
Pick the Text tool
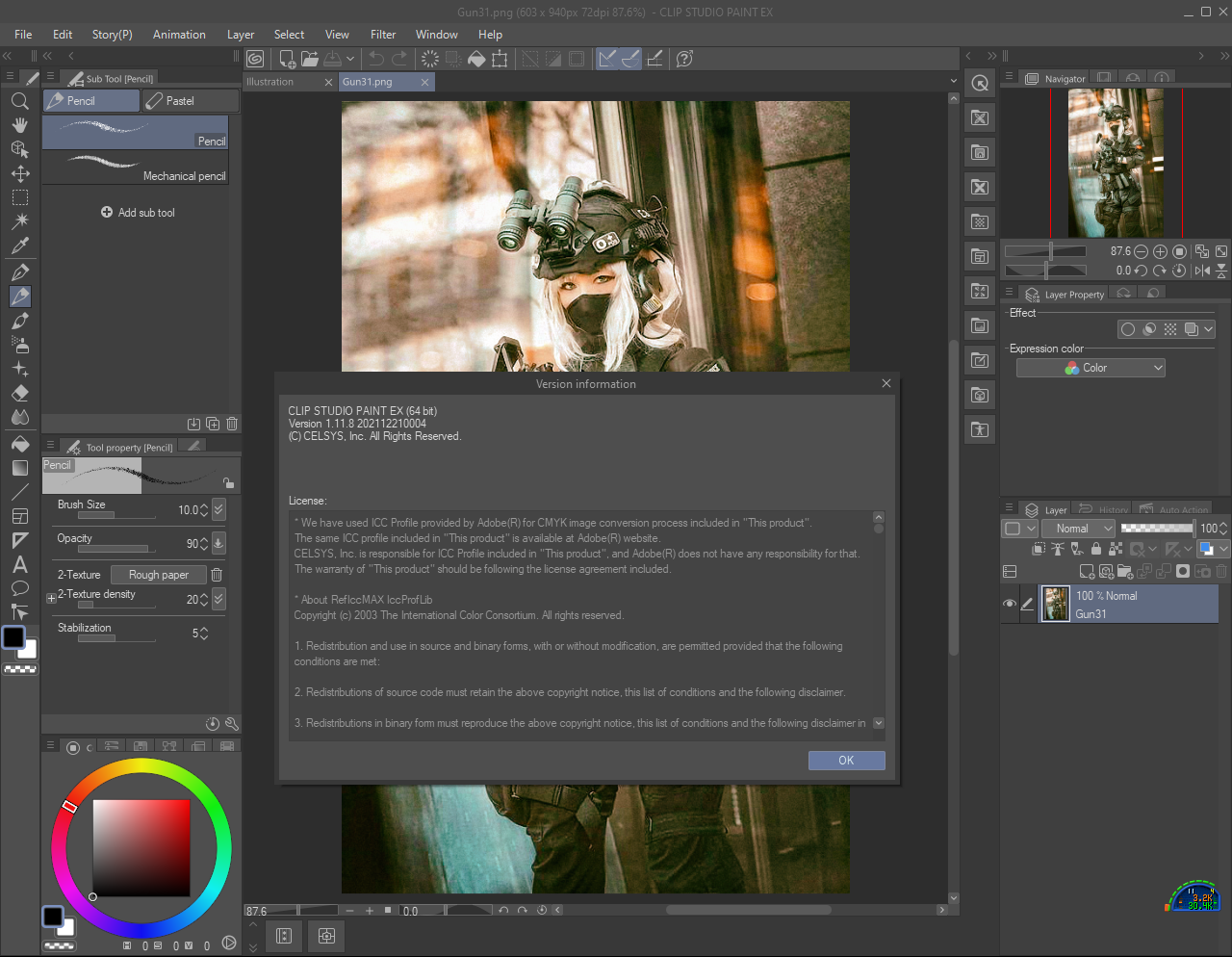point(19,565)
